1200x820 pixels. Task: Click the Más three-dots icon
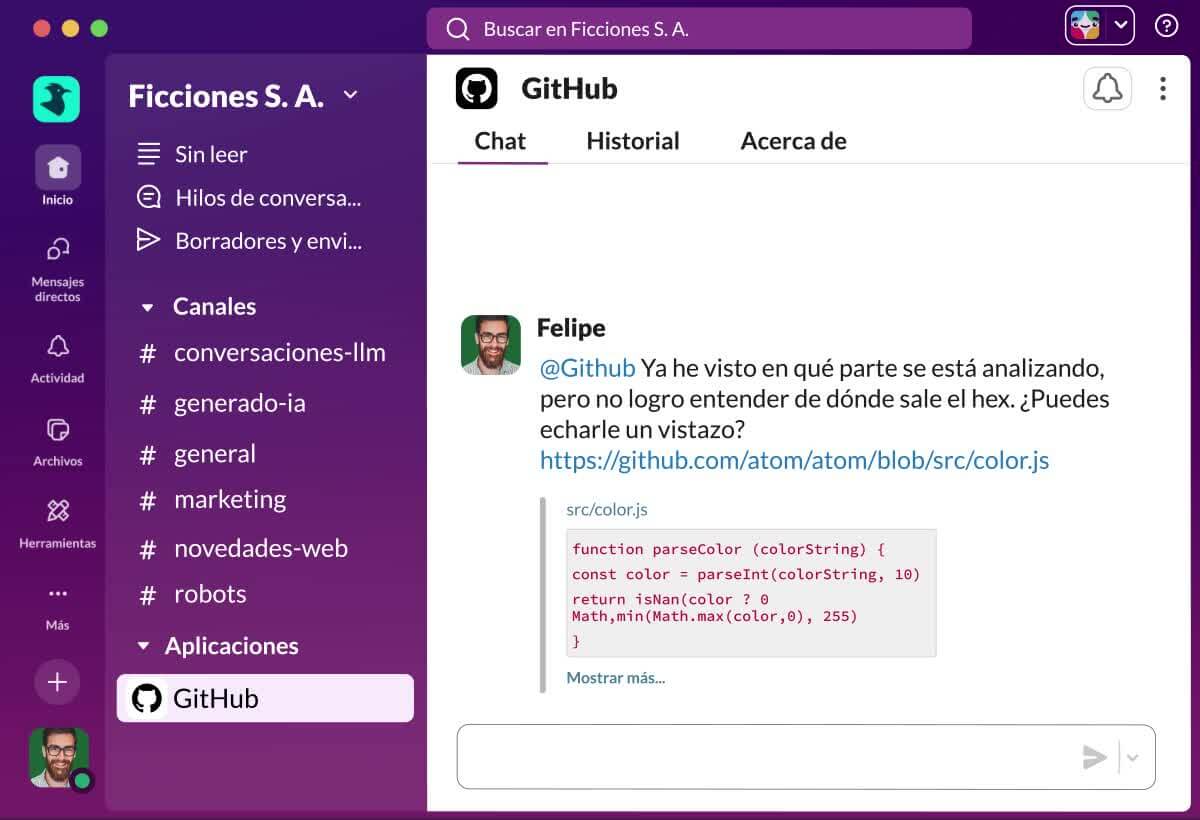click(x=58, y=594)
